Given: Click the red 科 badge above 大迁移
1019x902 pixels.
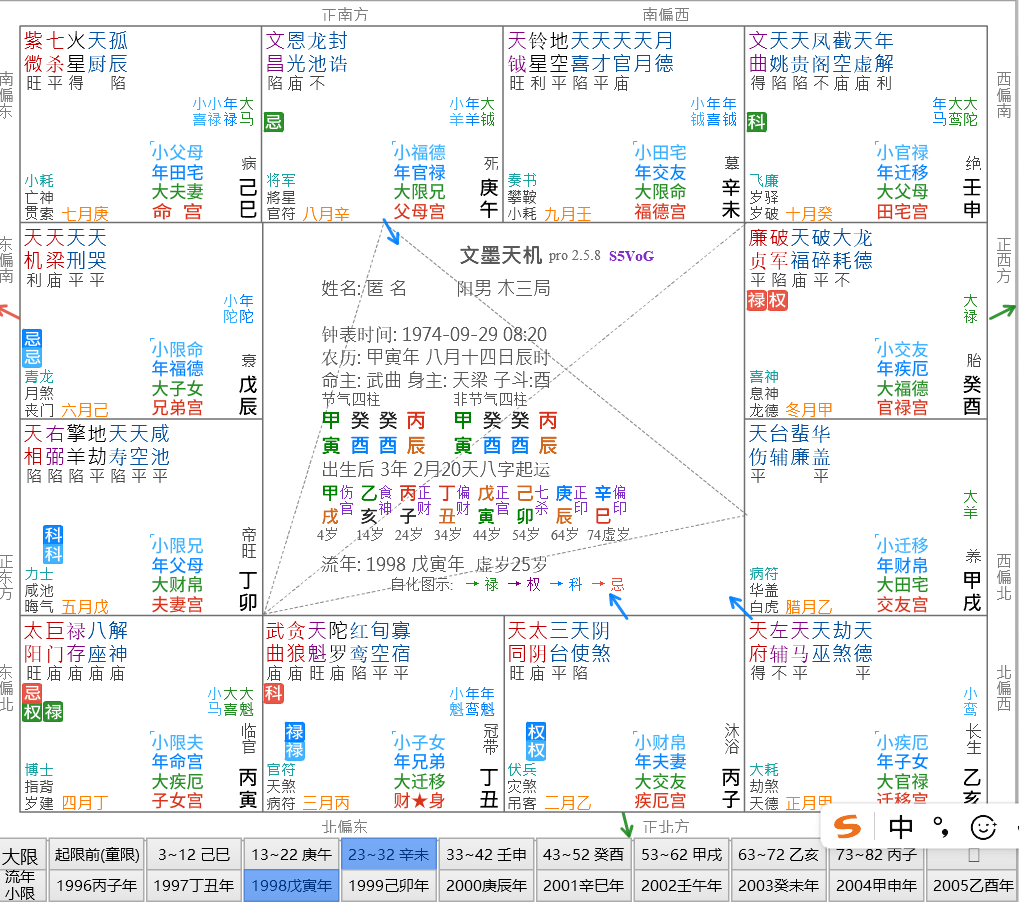Looking at the screenshot, I should (x=273, y=694).
